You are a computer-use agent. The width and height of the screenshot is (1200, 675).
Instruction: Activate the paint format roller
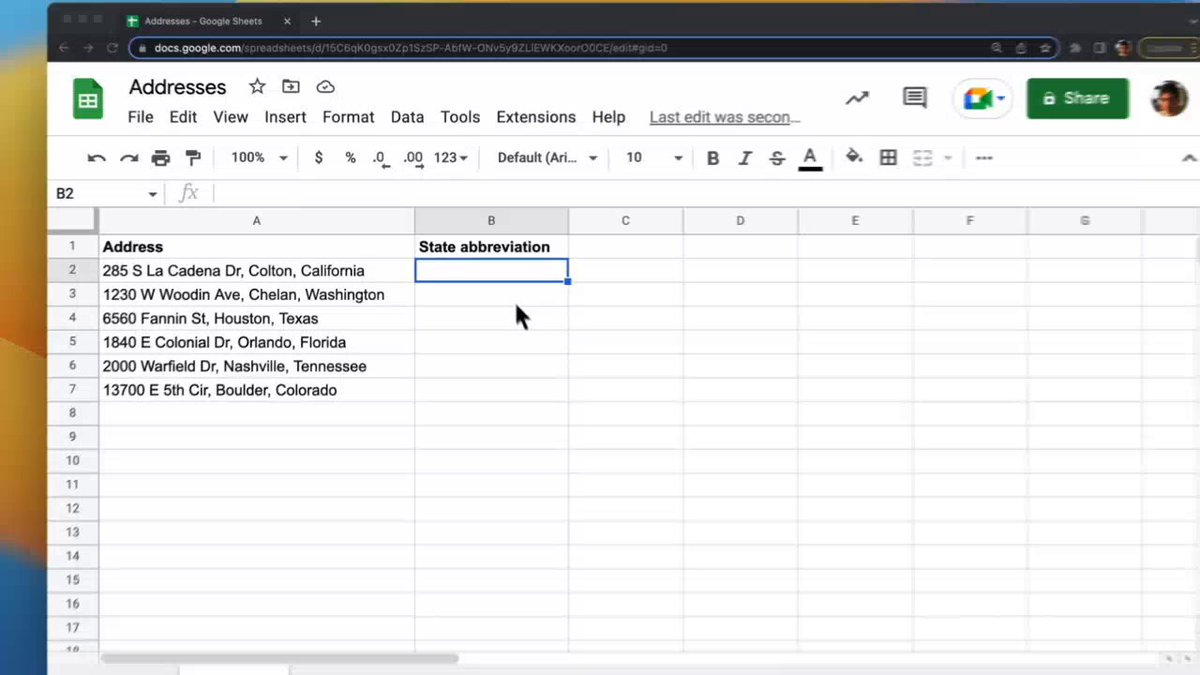pos(193,158)
